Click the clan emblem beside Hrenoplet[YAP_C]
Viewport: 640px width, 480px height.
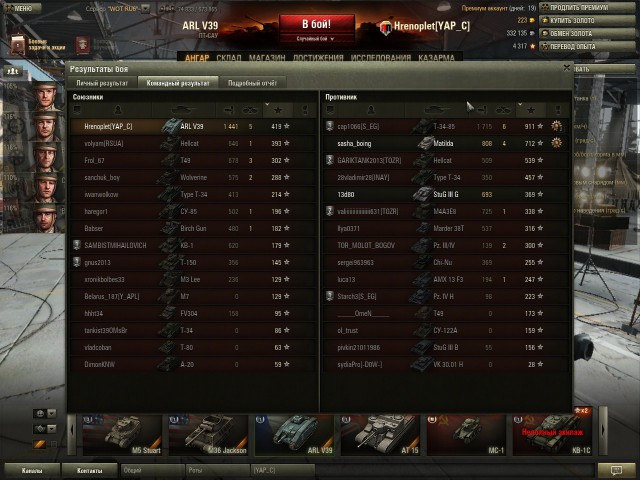tap(385, 28)
